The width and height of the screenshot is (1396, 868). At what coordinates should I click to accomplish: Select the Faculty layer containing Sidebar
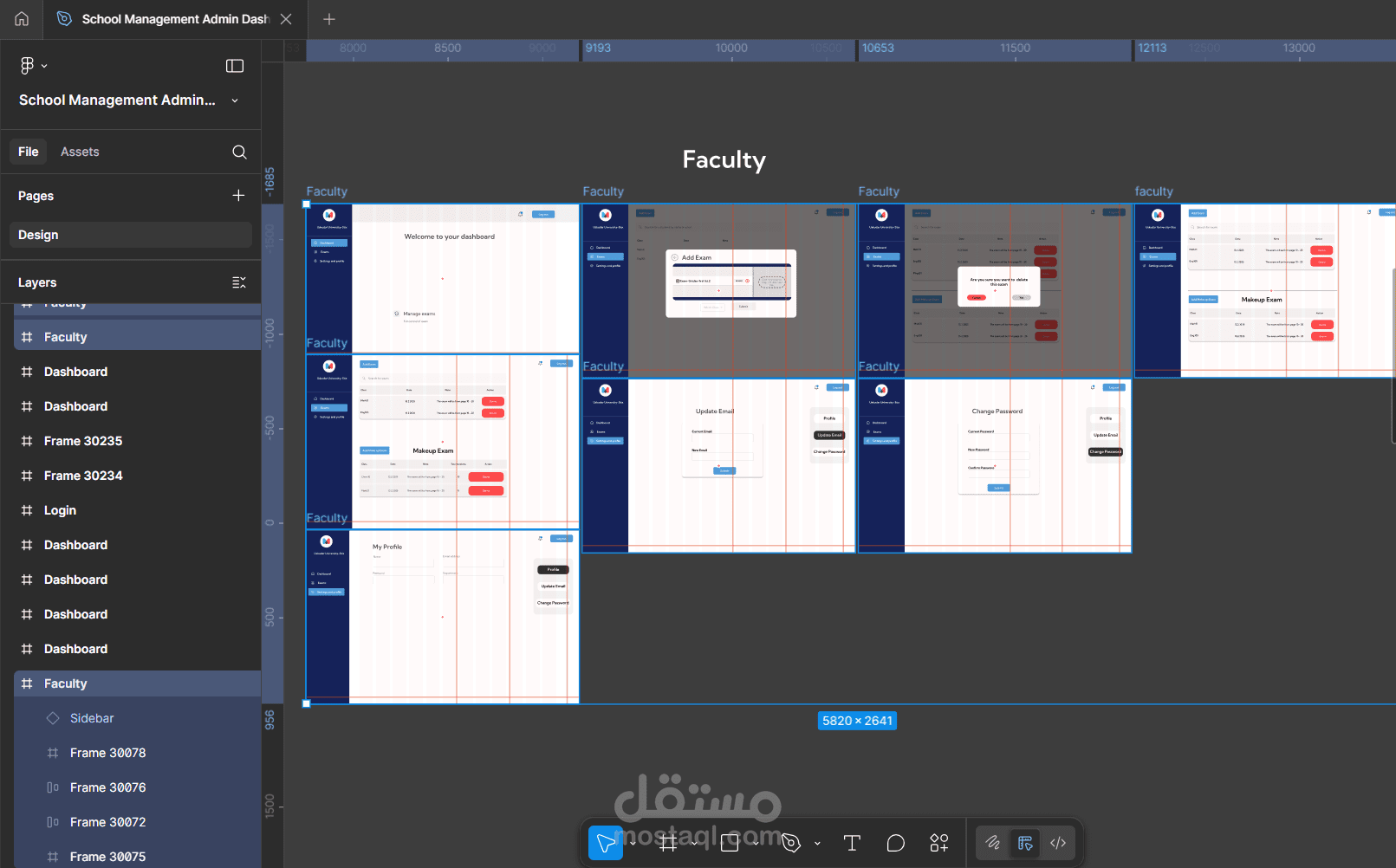tap(137, 683)
